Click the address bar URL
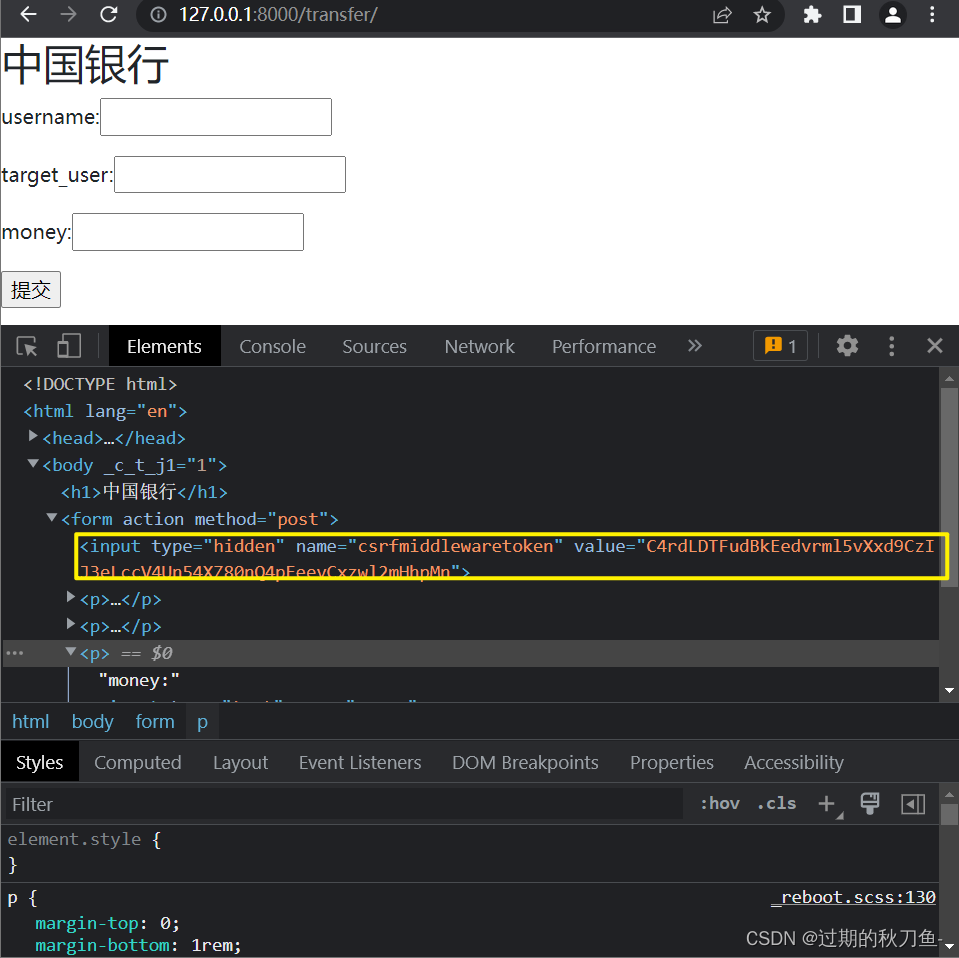Viewport: 959px width, 958px height. (x=278, y=14)
